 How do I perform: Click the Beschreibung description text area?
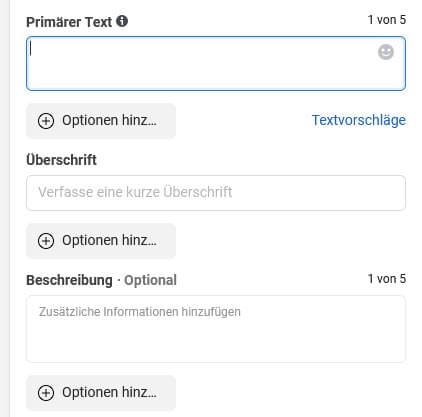216,329
